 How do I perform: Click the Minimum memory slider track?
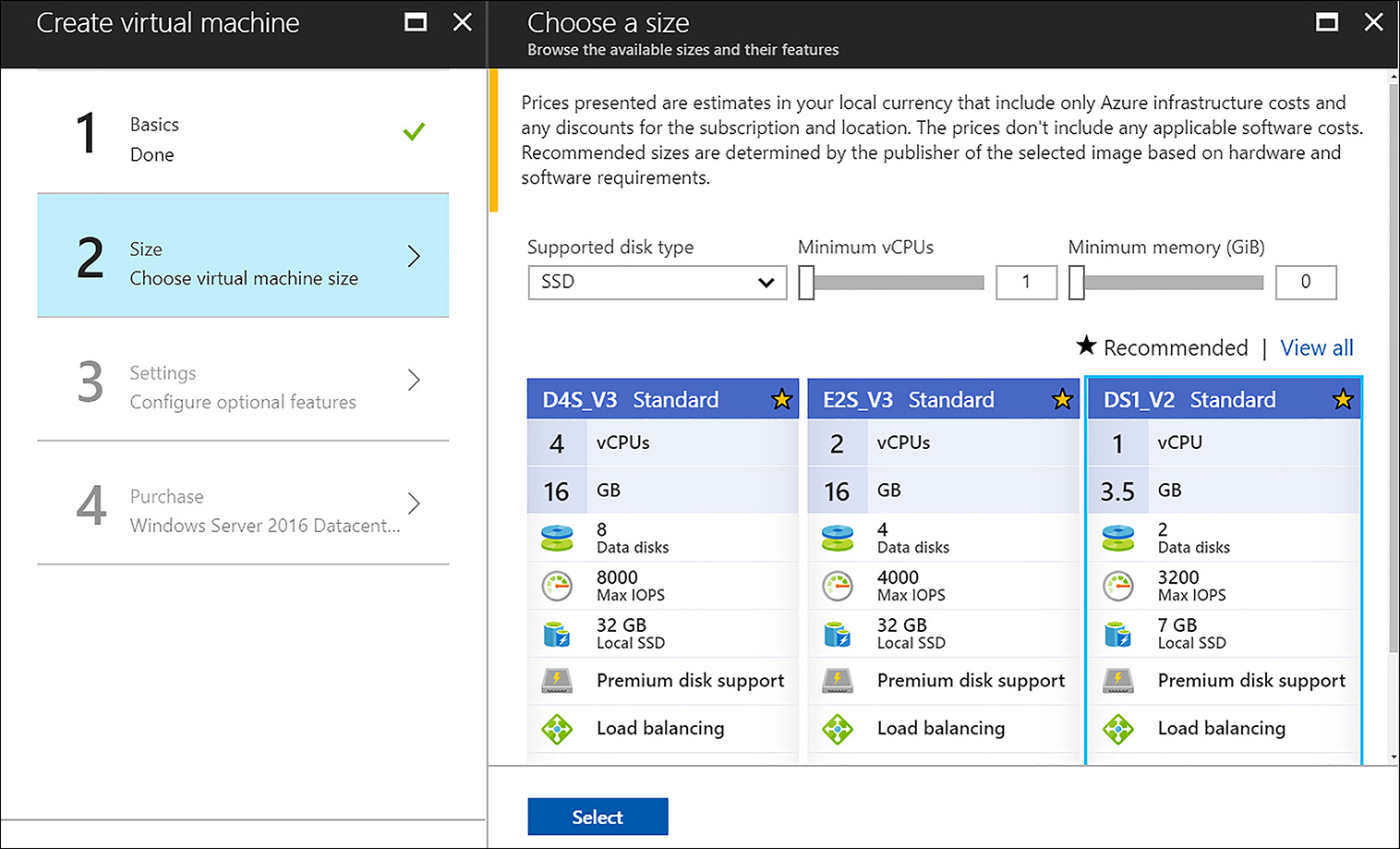pyautogui.click(x=1173, y=283)
